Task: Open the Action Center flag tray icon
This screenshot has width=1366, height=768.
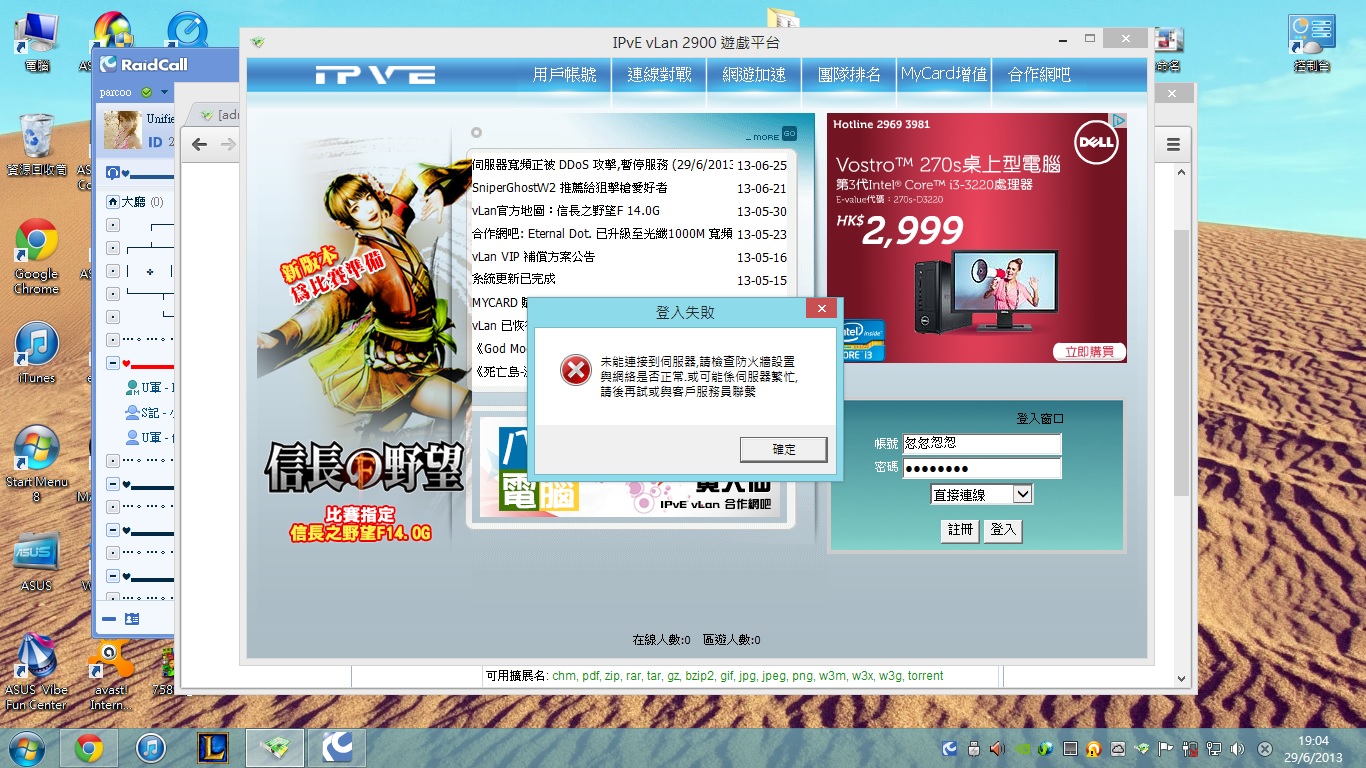Action: point(1166,748)
